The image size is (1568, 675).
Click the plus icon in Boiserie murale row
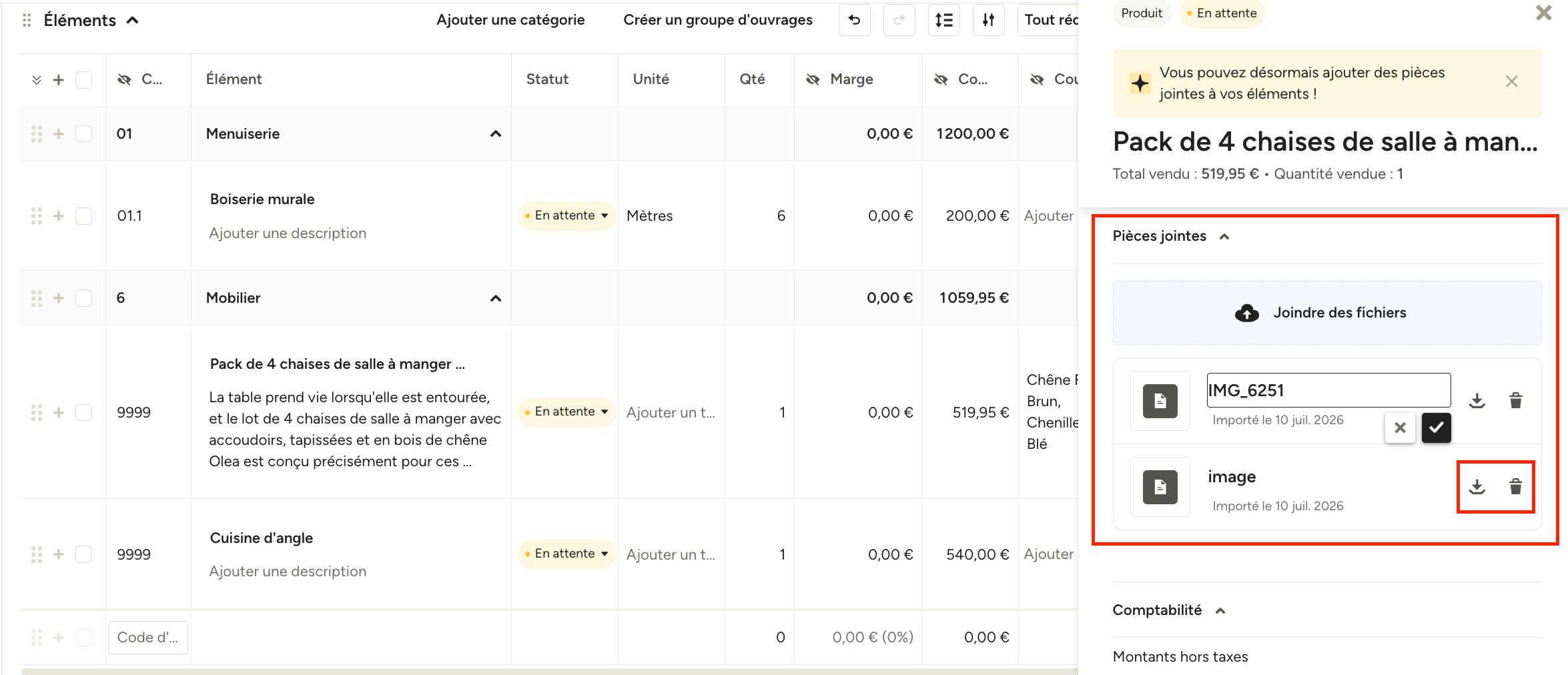coord(59,216)
